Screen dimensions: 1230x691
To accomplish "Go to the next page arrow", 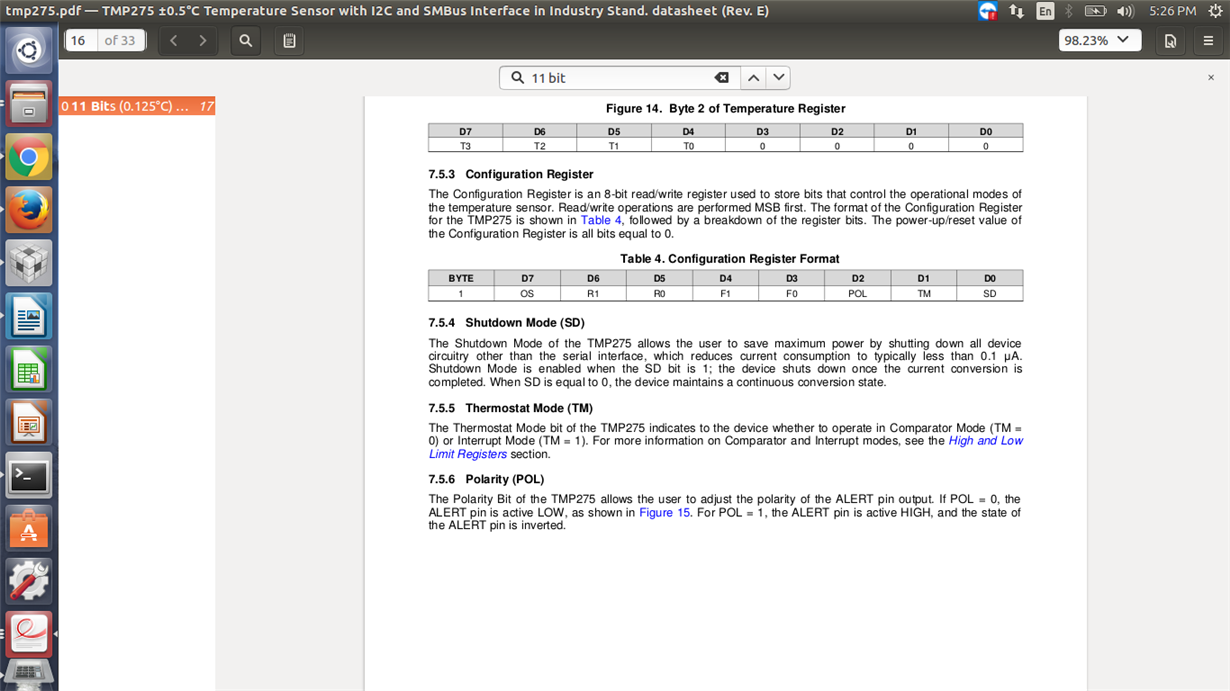I will pos(202,41).
